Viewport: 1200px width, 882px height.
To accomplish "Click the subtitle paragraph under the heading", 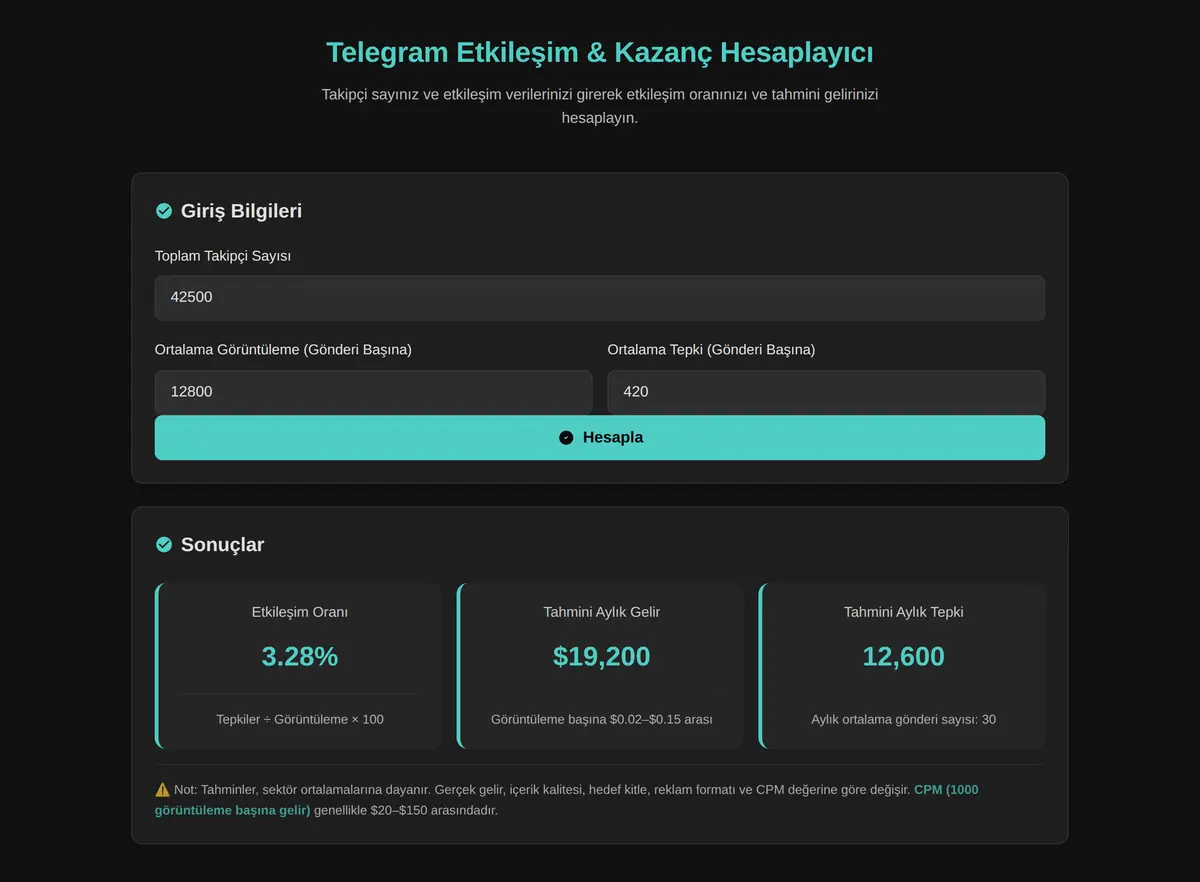I will click(x=600, y=106).
